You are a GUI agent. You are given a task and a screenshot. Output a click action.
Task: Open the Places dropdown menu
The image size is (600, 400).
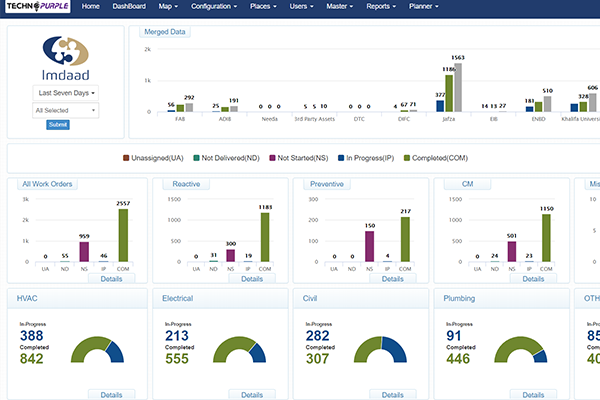(x=263, y=6)
